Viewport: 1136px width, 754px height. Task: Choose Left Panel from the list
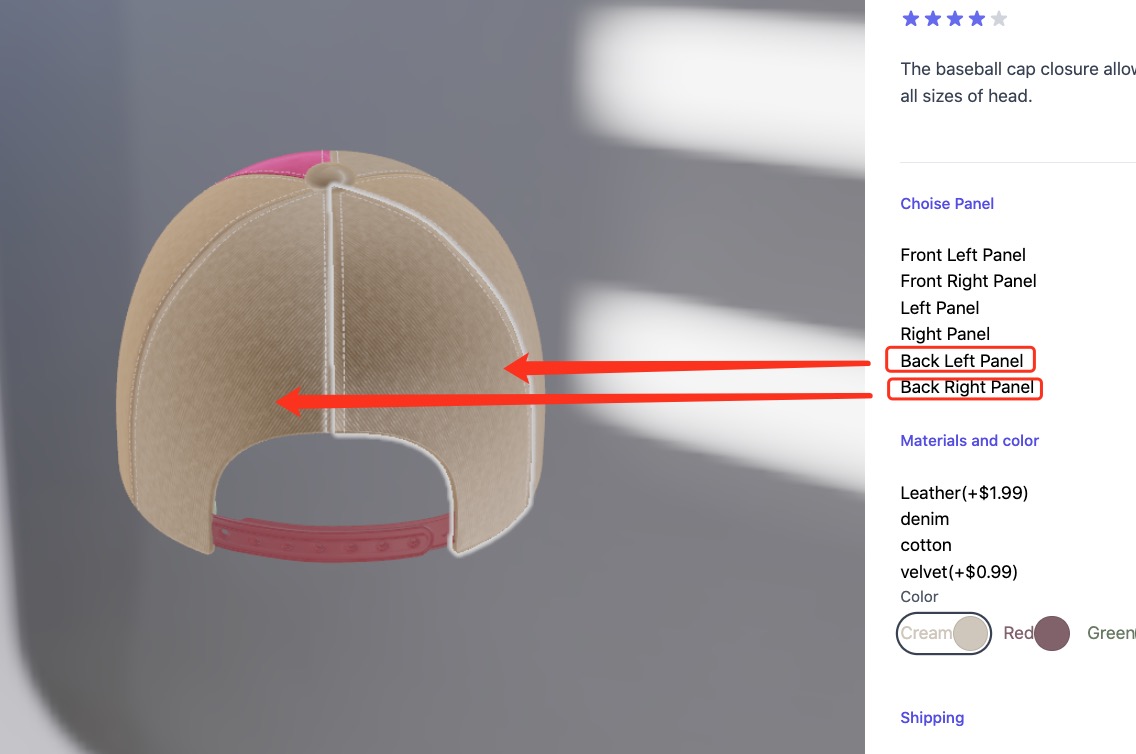pyautogui.click(x=940, y=308)
